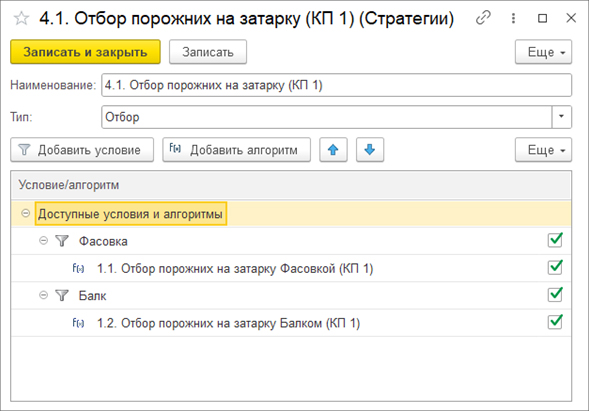The height and width of the screenshot is (411, 589).
Task: Click function icon of algorithm 1.2
Action: pyautogui.click(x=78, y=323)
